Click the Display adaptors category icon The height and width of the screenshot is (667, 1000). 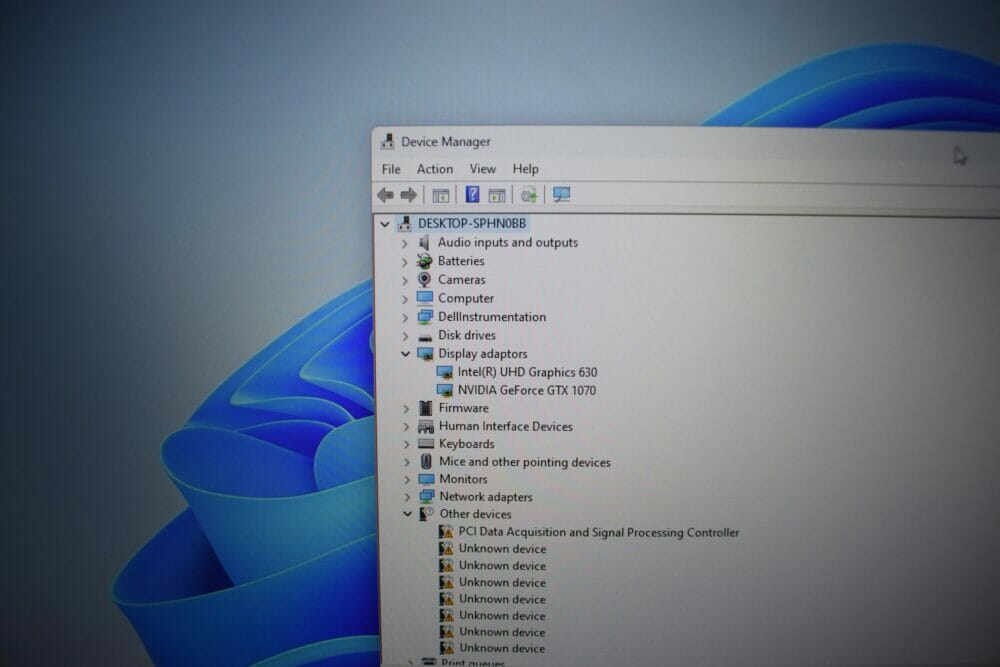tap(425, 353)
